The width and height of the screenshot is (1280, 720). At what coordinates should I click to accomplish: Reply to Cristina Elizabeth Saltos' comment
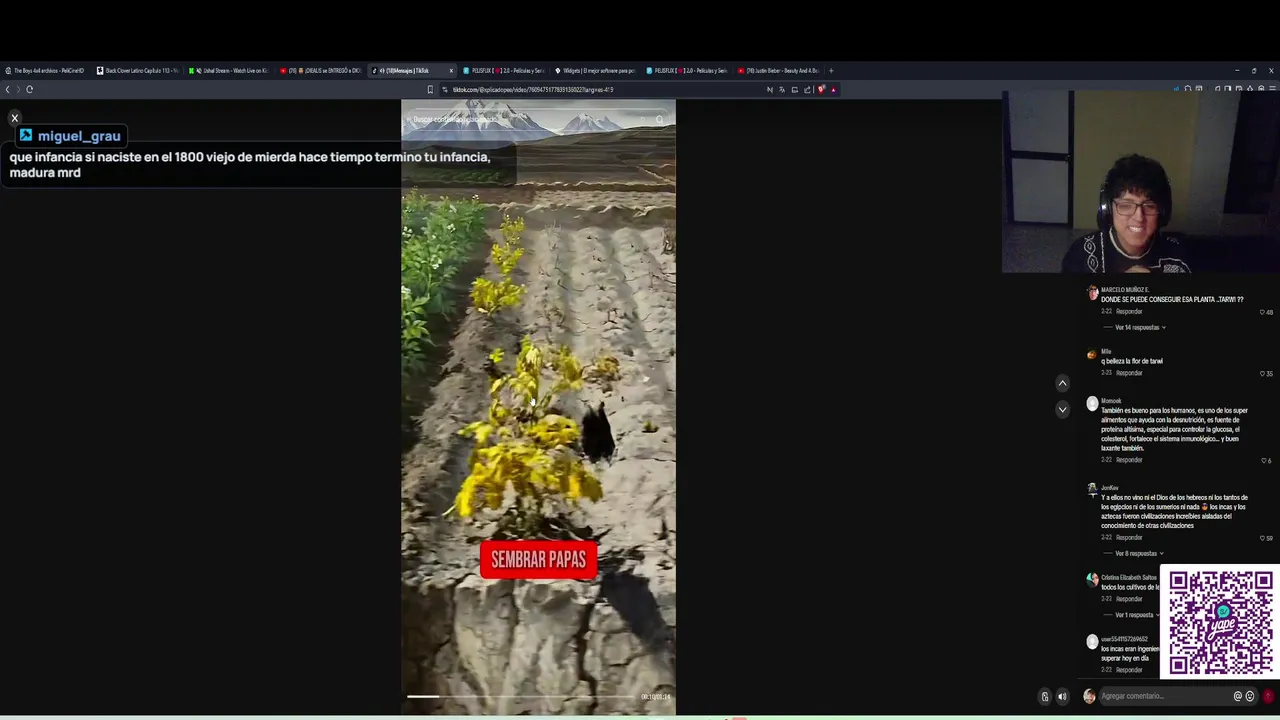(1129, 599)
